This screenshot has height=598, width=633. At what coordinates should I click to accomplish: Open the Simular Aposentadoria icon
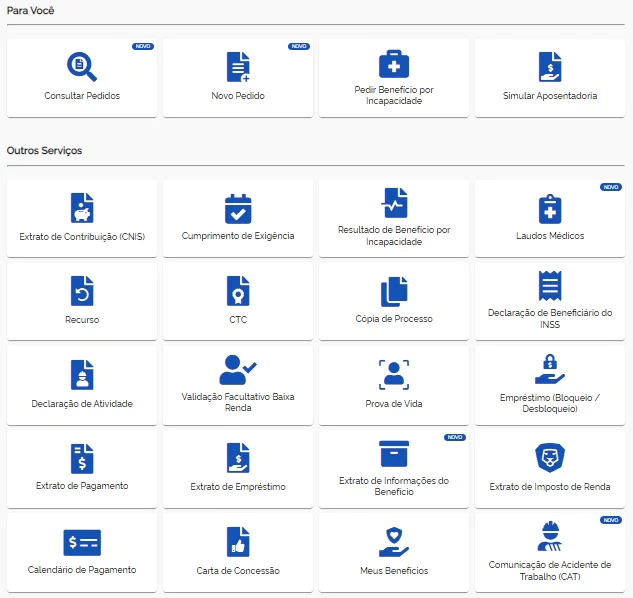pyautogui.click(x=550, y=66)
